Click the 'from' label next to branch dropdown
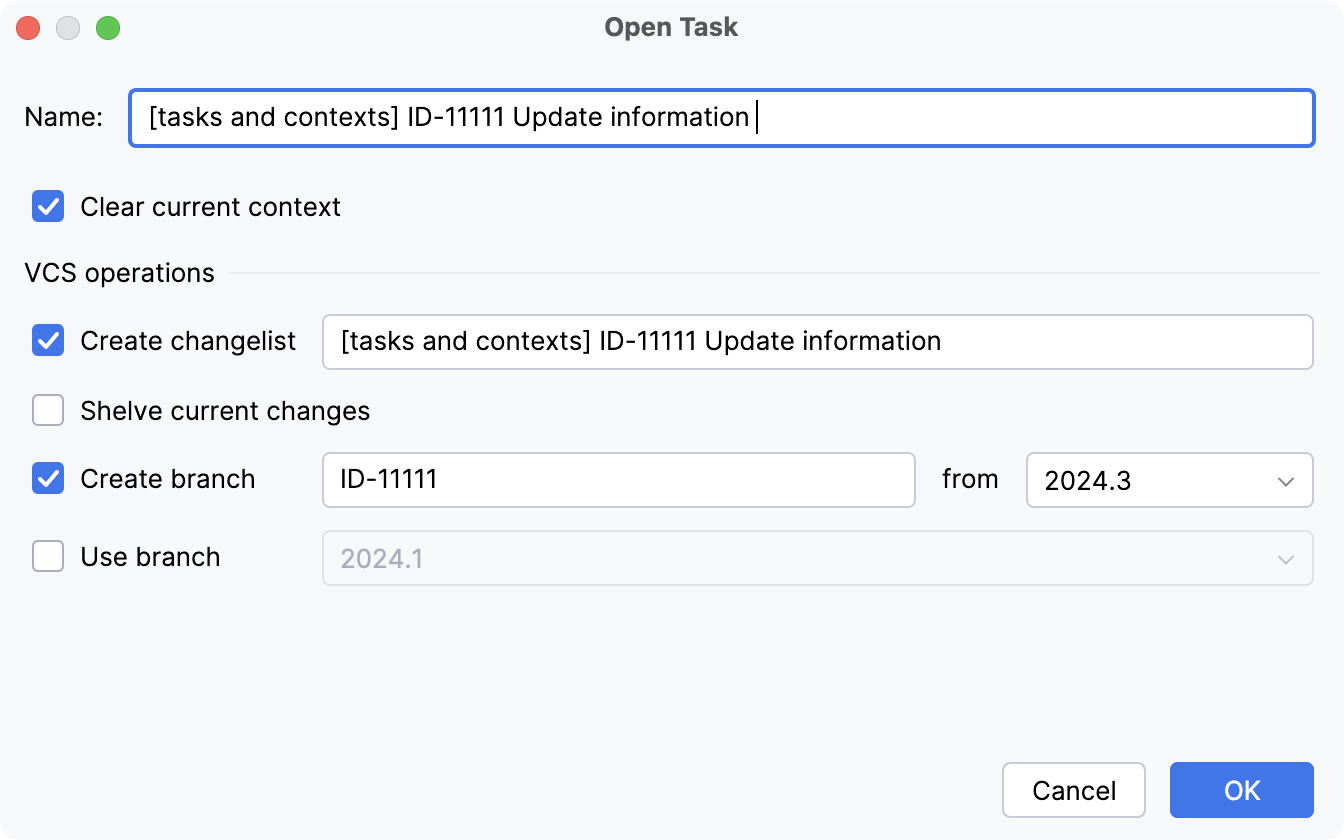The width and height of the screenshot is (1344, 840). 969,479
